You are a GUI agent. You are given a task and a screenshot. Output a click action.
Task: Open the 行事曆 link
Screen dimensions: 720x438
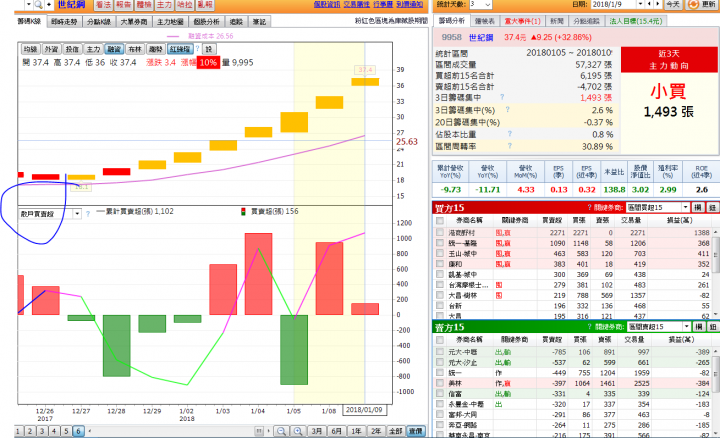pyautogui.click(x=383, y=4)
